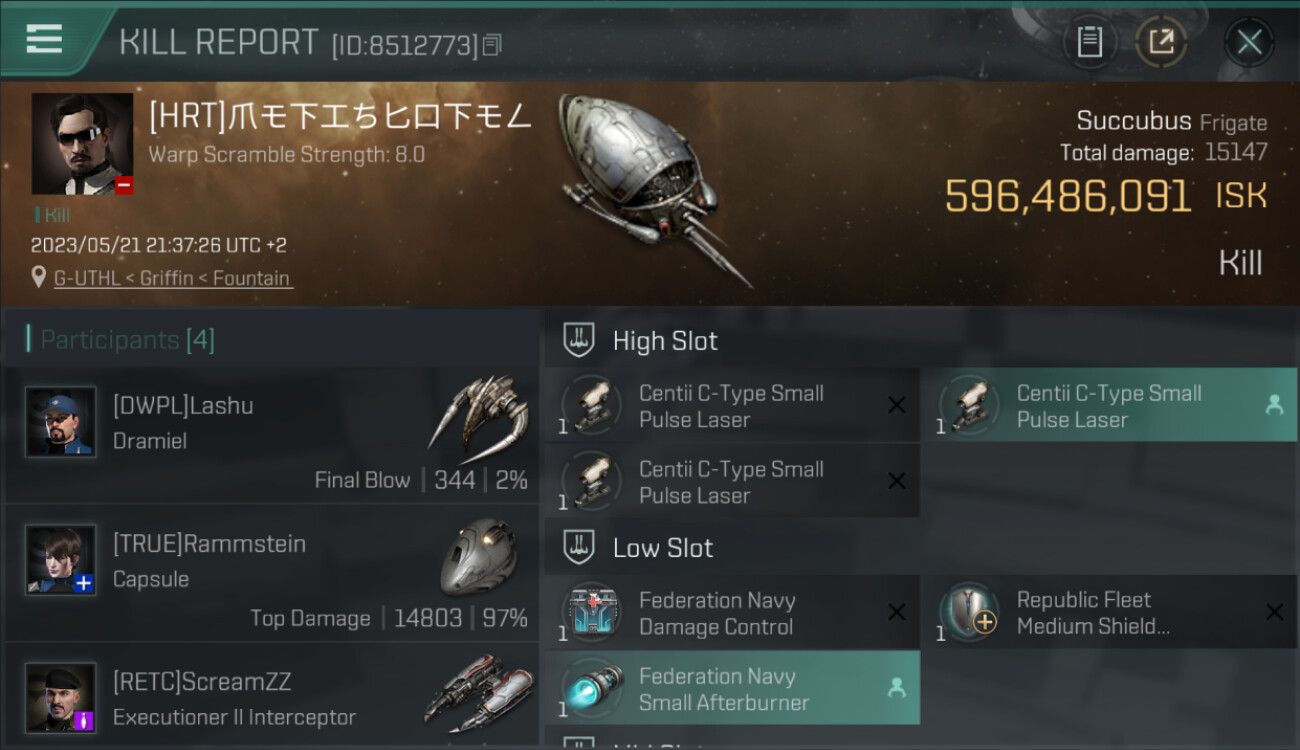1300x750 pixels.
Task: Select the Dramiel ship icon
Action: coord(478,413)
